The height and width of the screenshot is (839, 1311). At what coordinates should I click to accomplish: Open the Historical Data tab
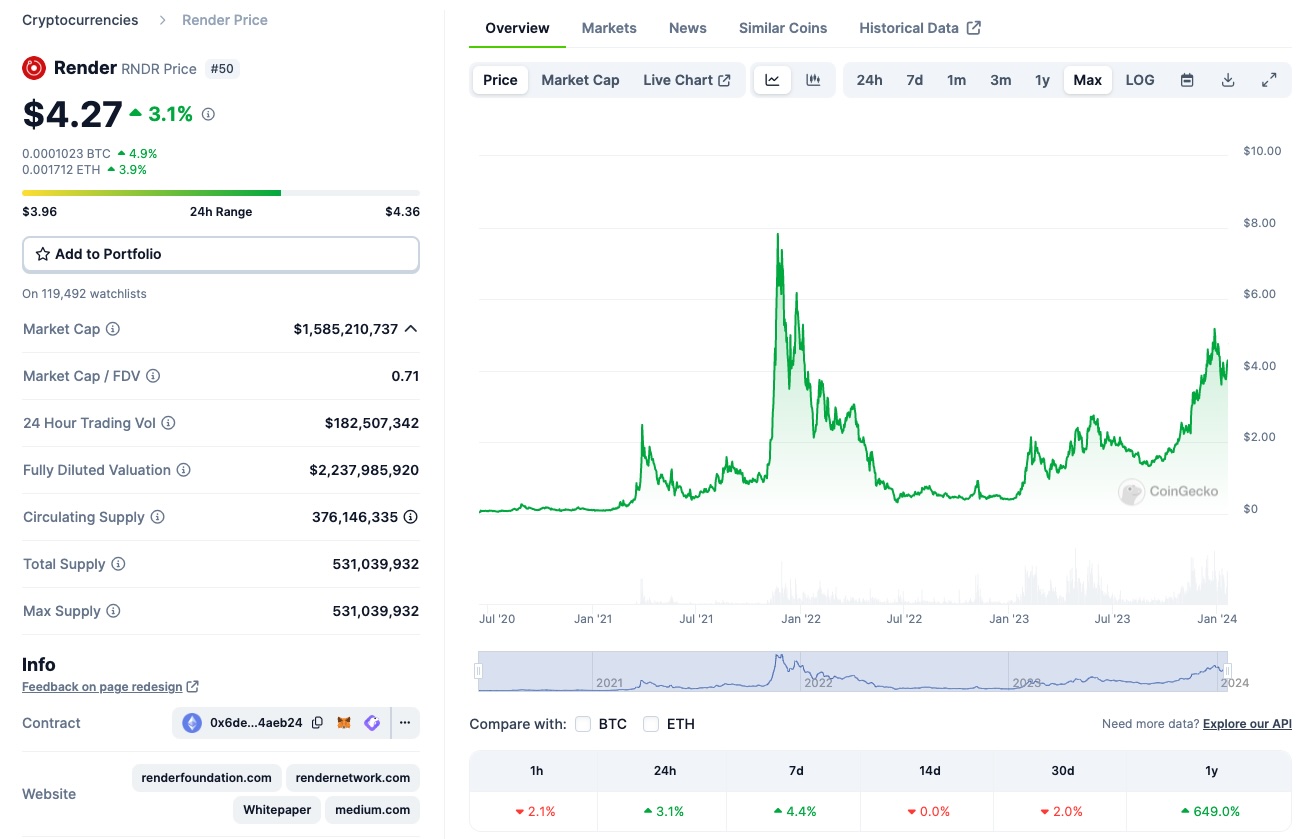click(920, 28)
